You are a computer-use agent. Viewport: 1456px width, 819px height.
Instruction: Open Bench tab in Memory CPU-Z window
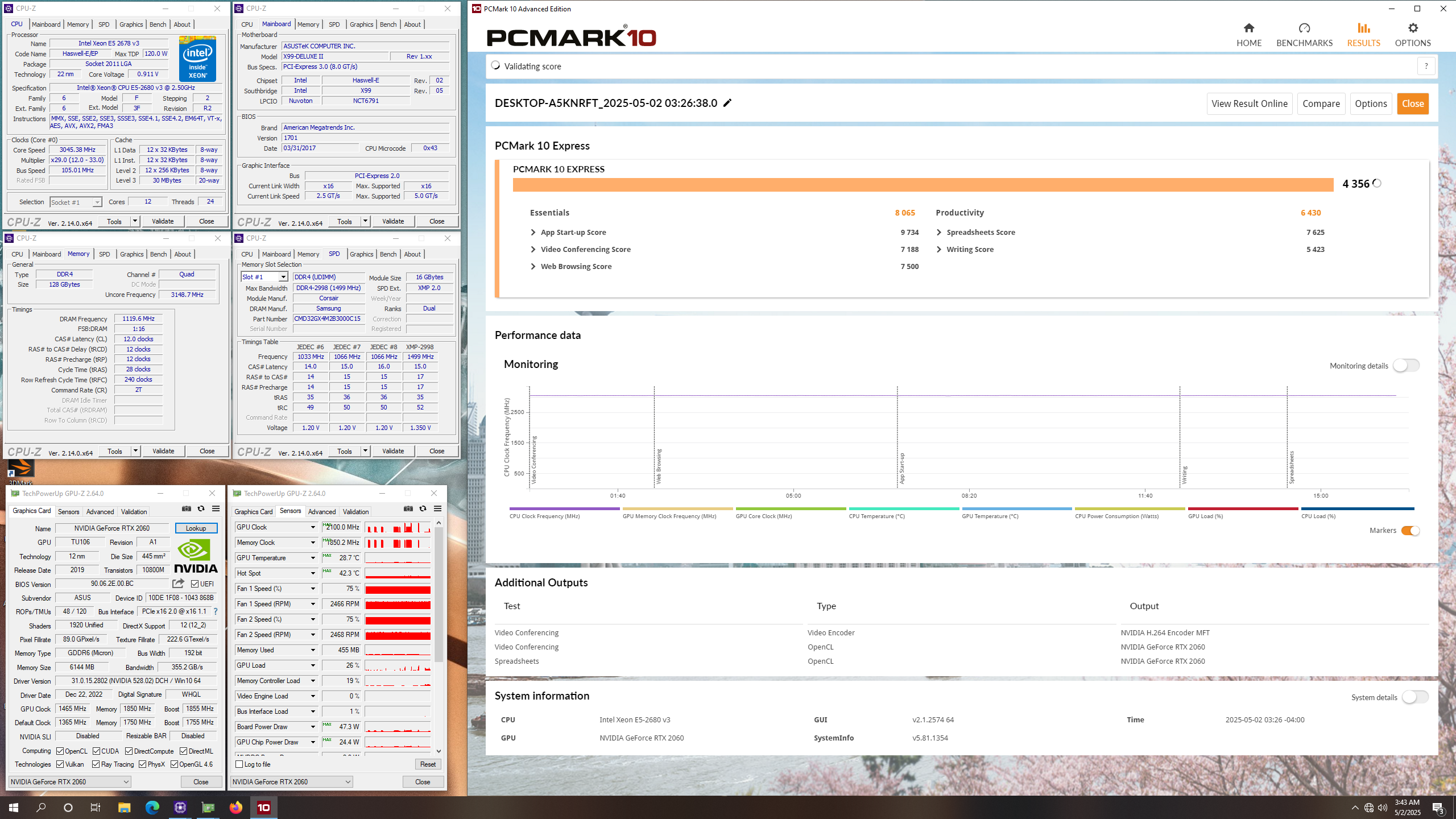pos(158,254)
